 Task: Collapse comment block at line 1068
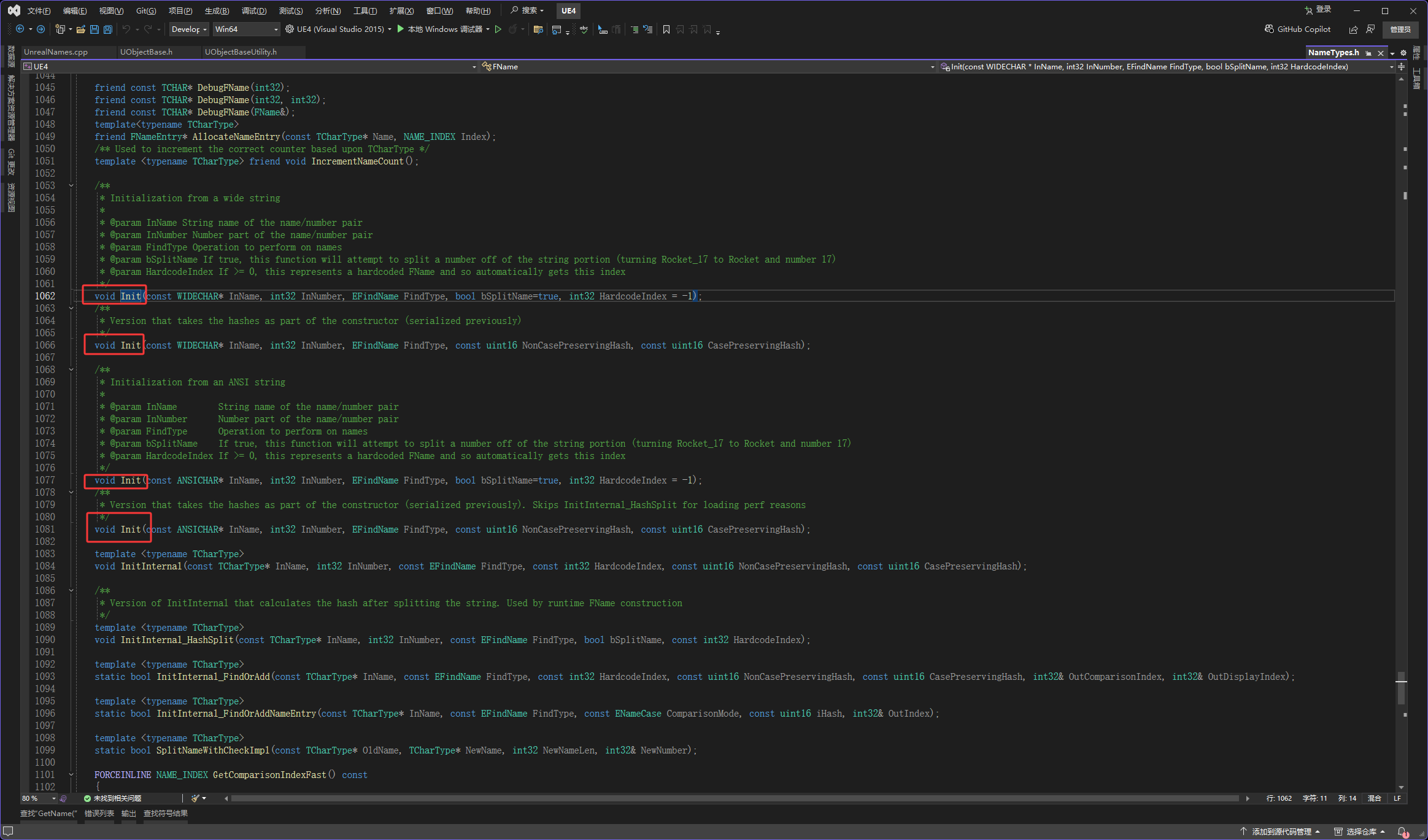coord(71,369)
